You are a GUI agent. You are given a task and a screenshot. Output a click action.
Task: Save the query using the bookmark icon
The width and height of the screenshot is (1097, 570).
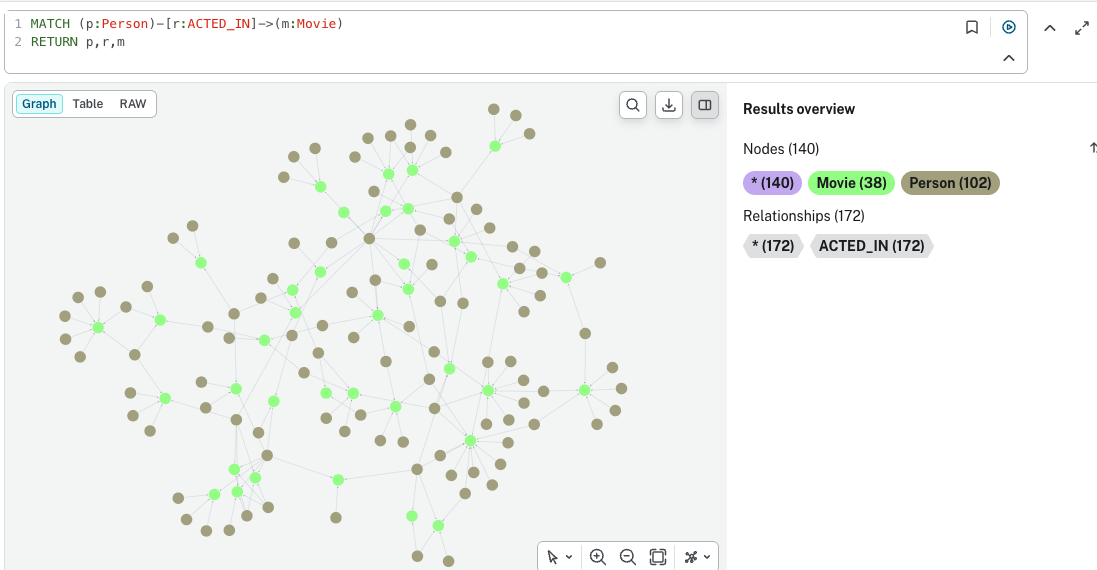tap(972, 27)
